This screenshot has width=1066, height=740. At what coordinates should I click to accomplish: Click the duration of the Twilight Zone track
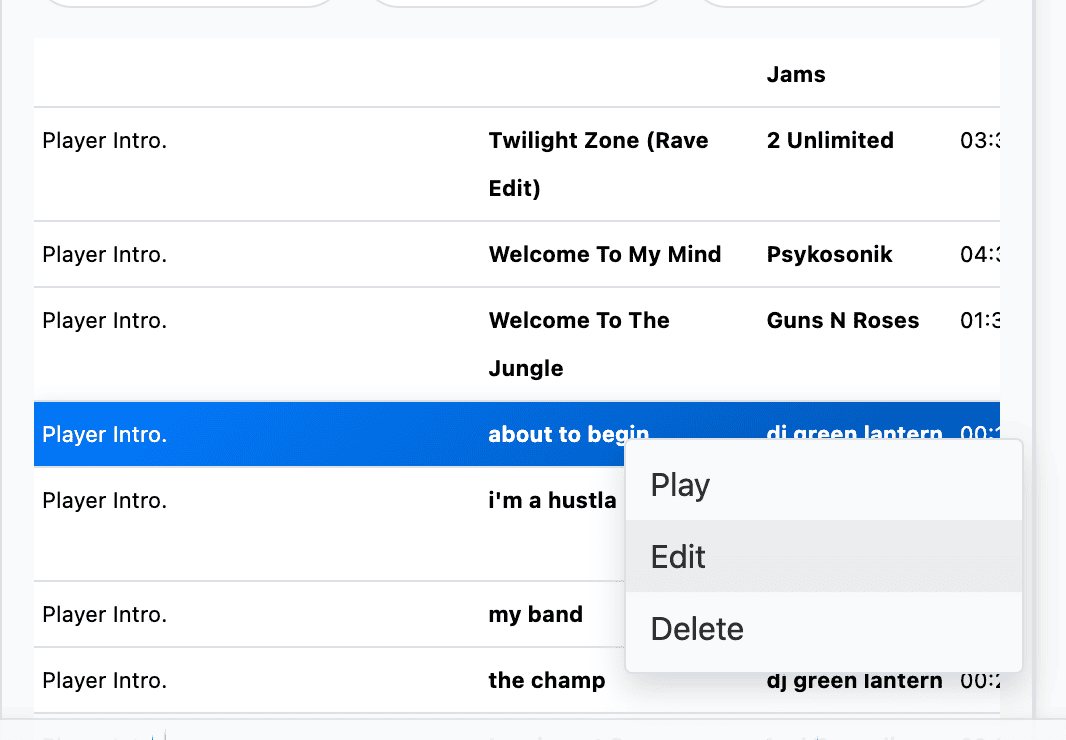(x=980, y=141)
